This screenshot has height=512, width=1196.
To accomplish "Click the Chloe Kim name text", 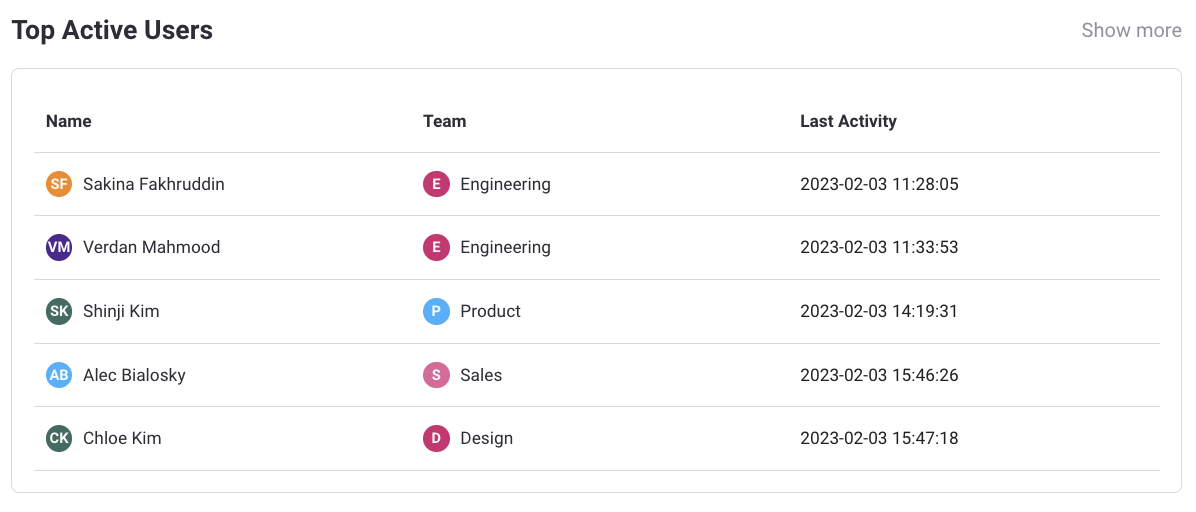I will click(122, 438).
